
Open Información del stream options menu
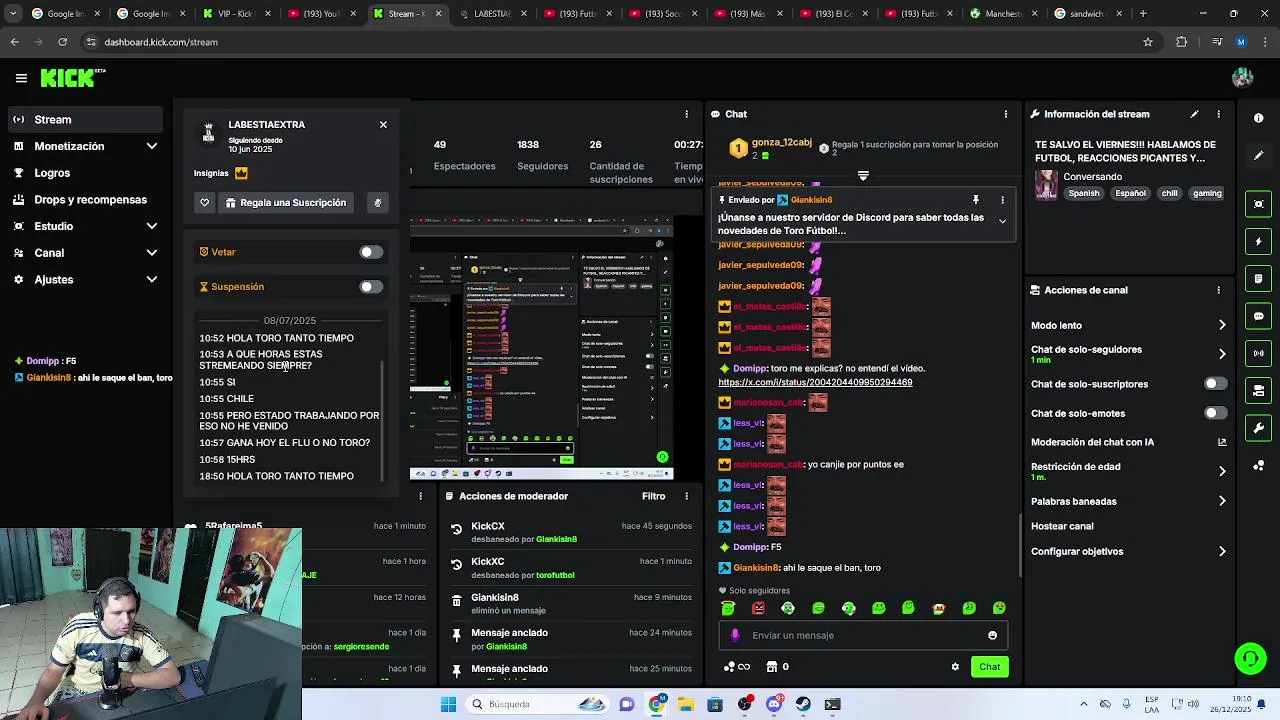tap(1218, 114)
